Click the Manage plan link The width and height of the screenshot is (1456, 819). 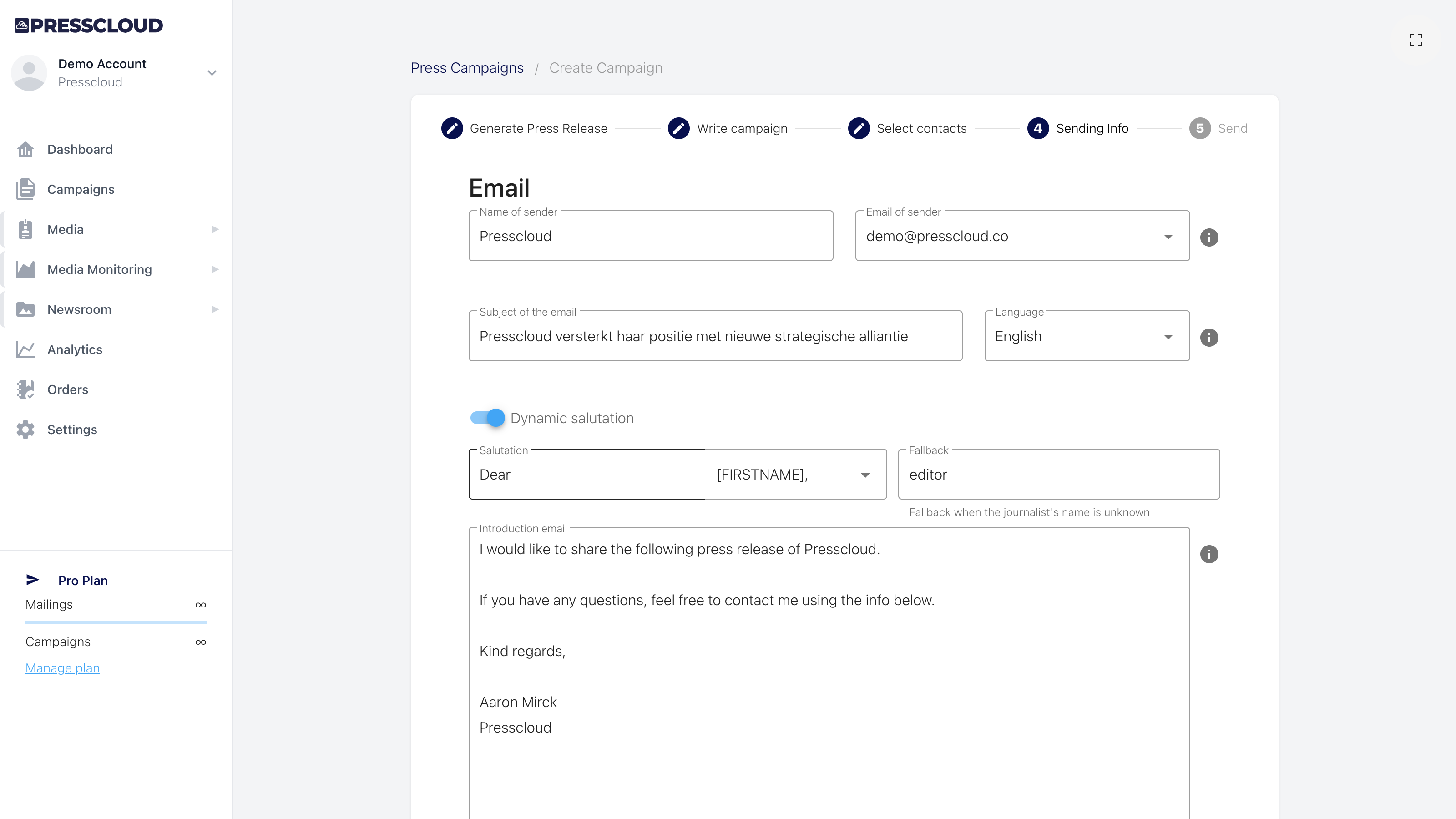(x=62, y=667)
